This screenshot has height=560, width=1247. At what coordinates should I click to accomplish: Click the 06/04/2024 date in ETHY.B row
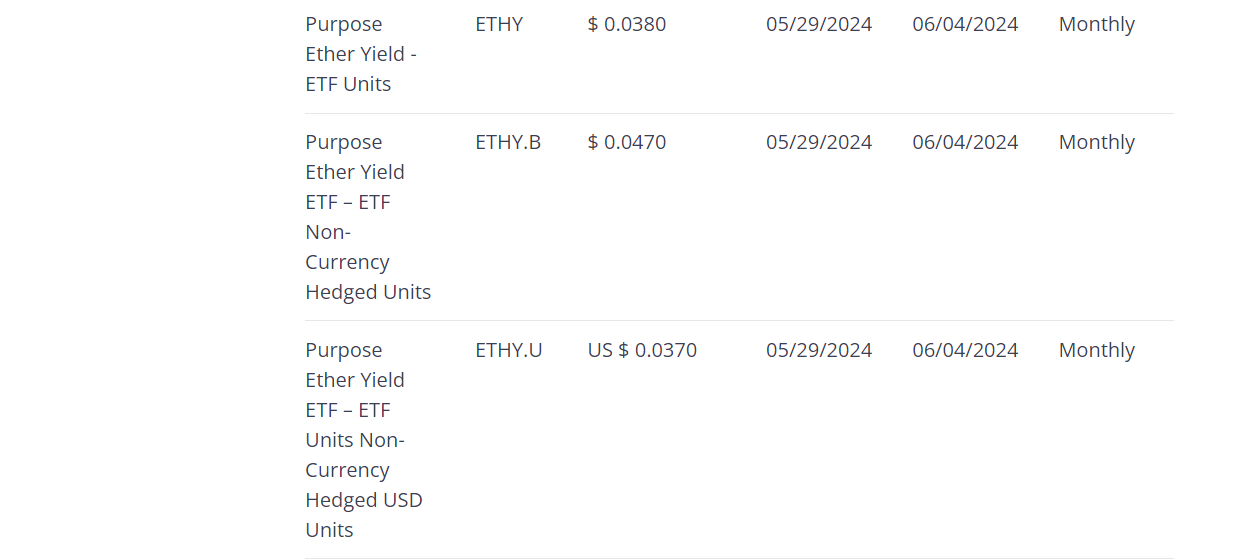[x=965, y=142]
